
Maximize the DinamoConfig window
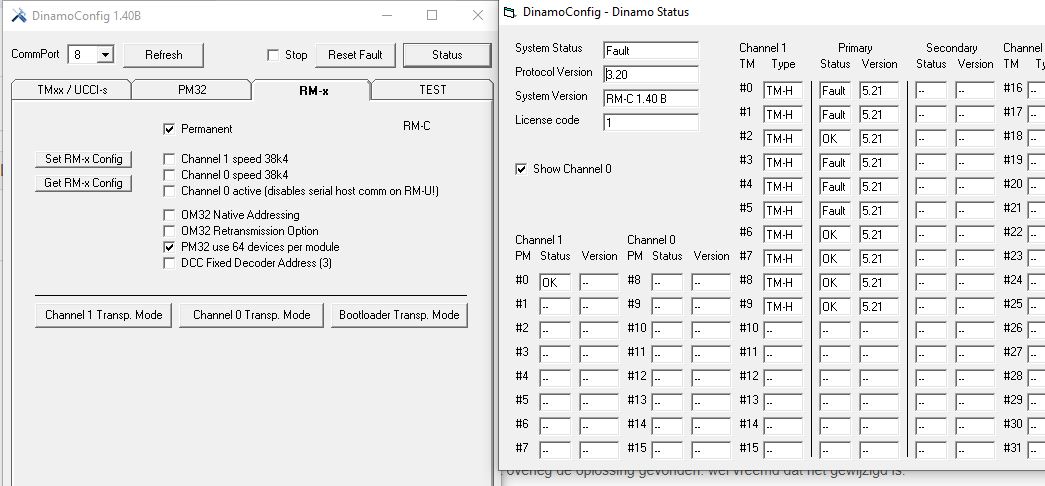point(432,15)
